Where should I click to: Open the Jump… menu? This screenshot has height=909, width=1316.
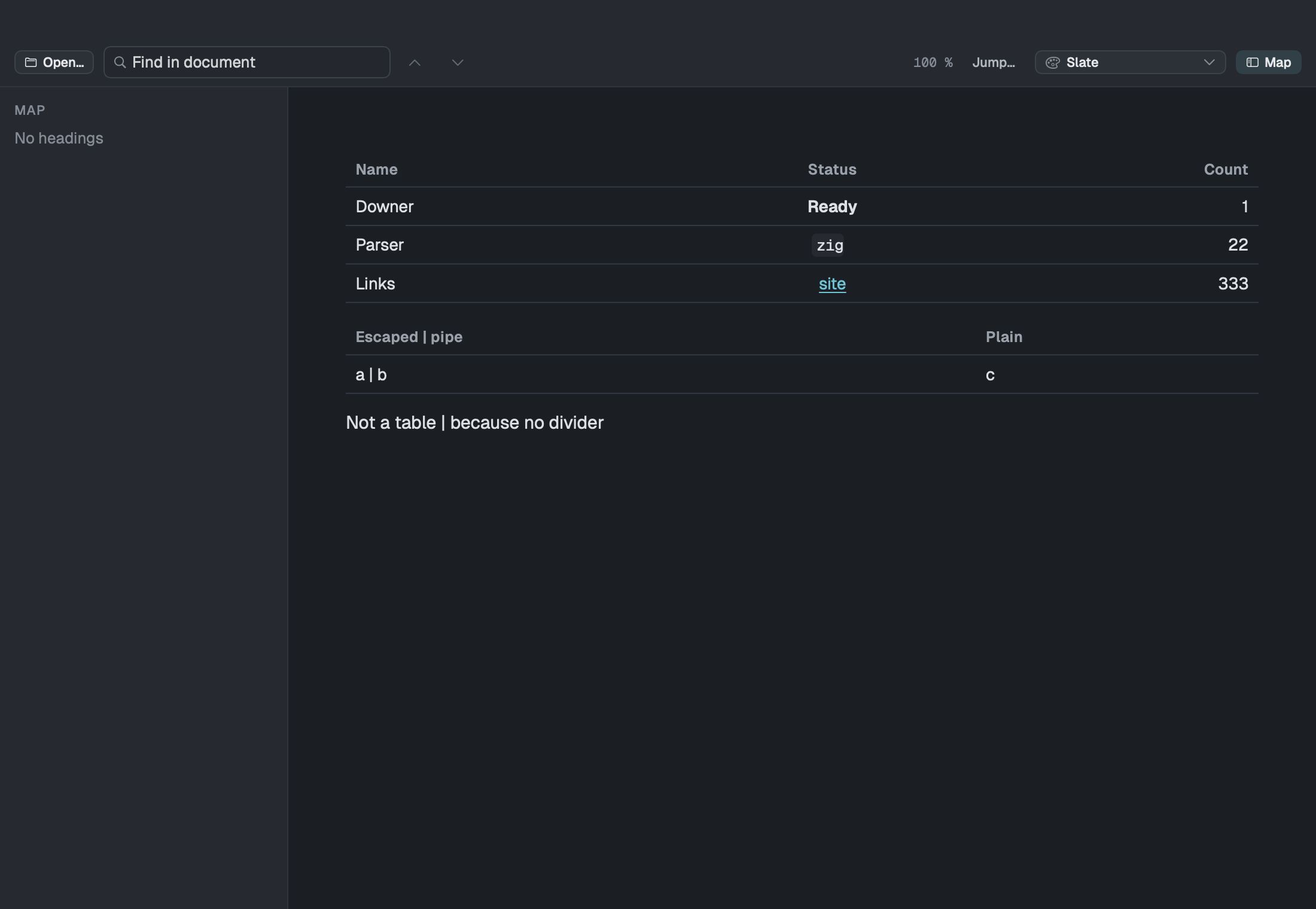(993, 62)
